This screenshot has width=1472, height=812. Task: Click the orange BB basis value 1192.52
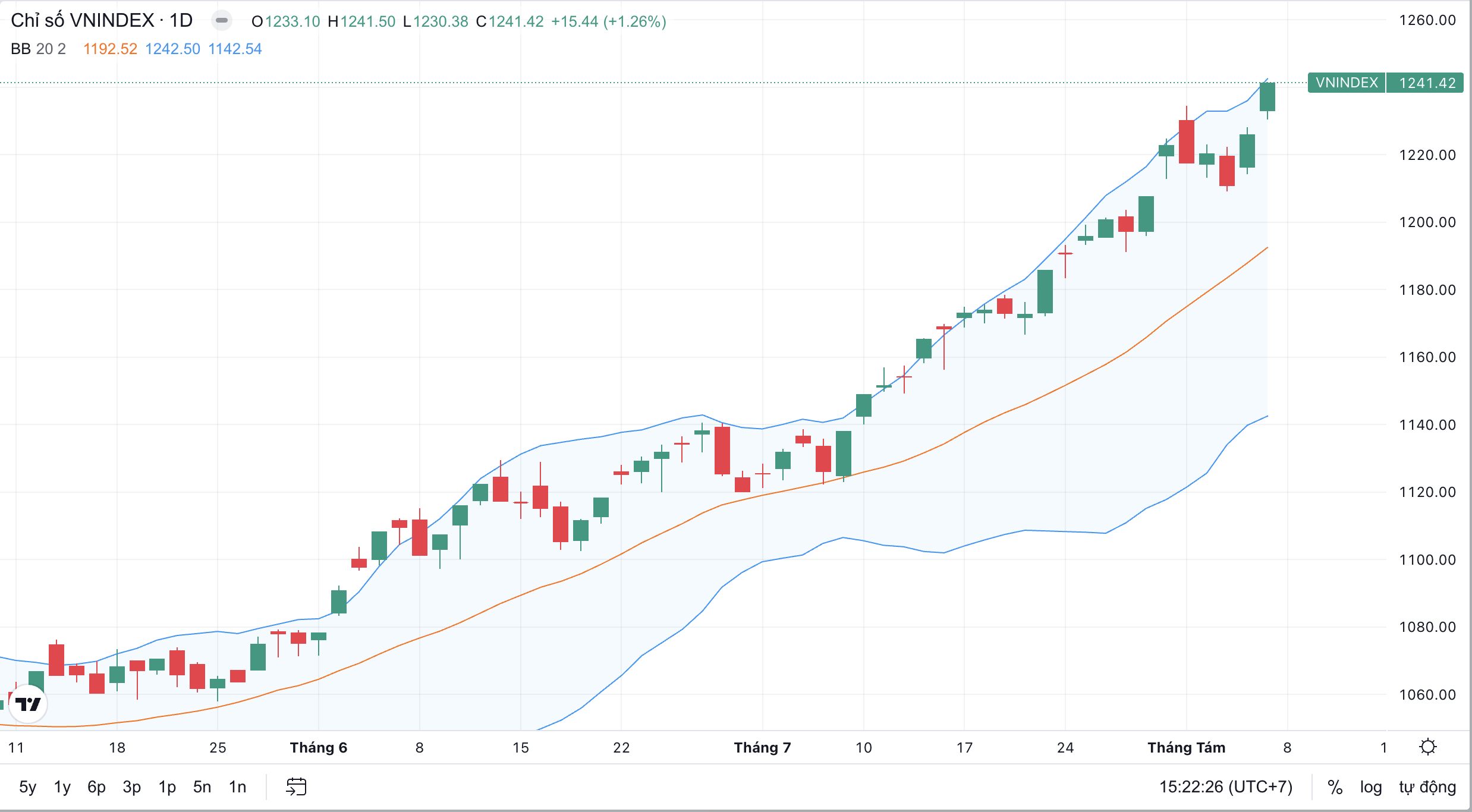tap(110, 49)
